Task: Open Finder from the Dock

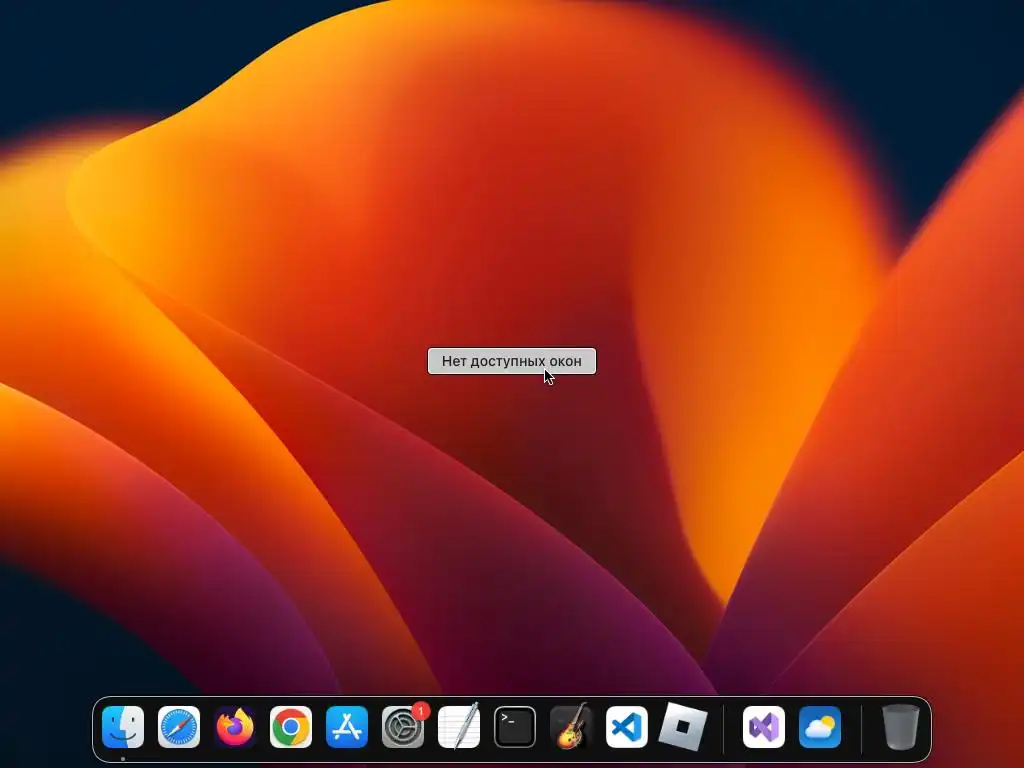Action: point(123,727)
